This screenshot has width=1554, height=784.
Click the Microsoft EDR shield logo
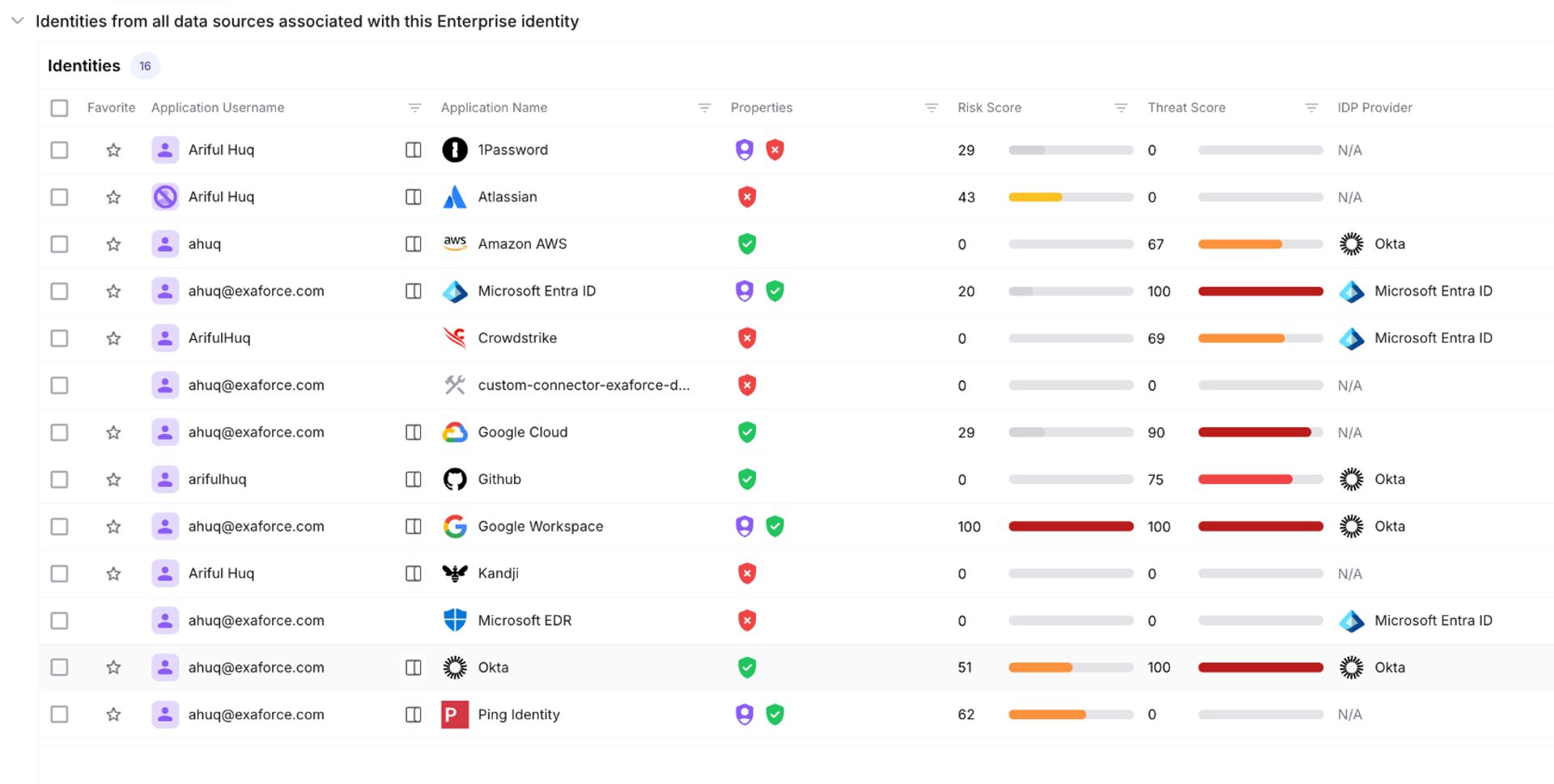455,621
